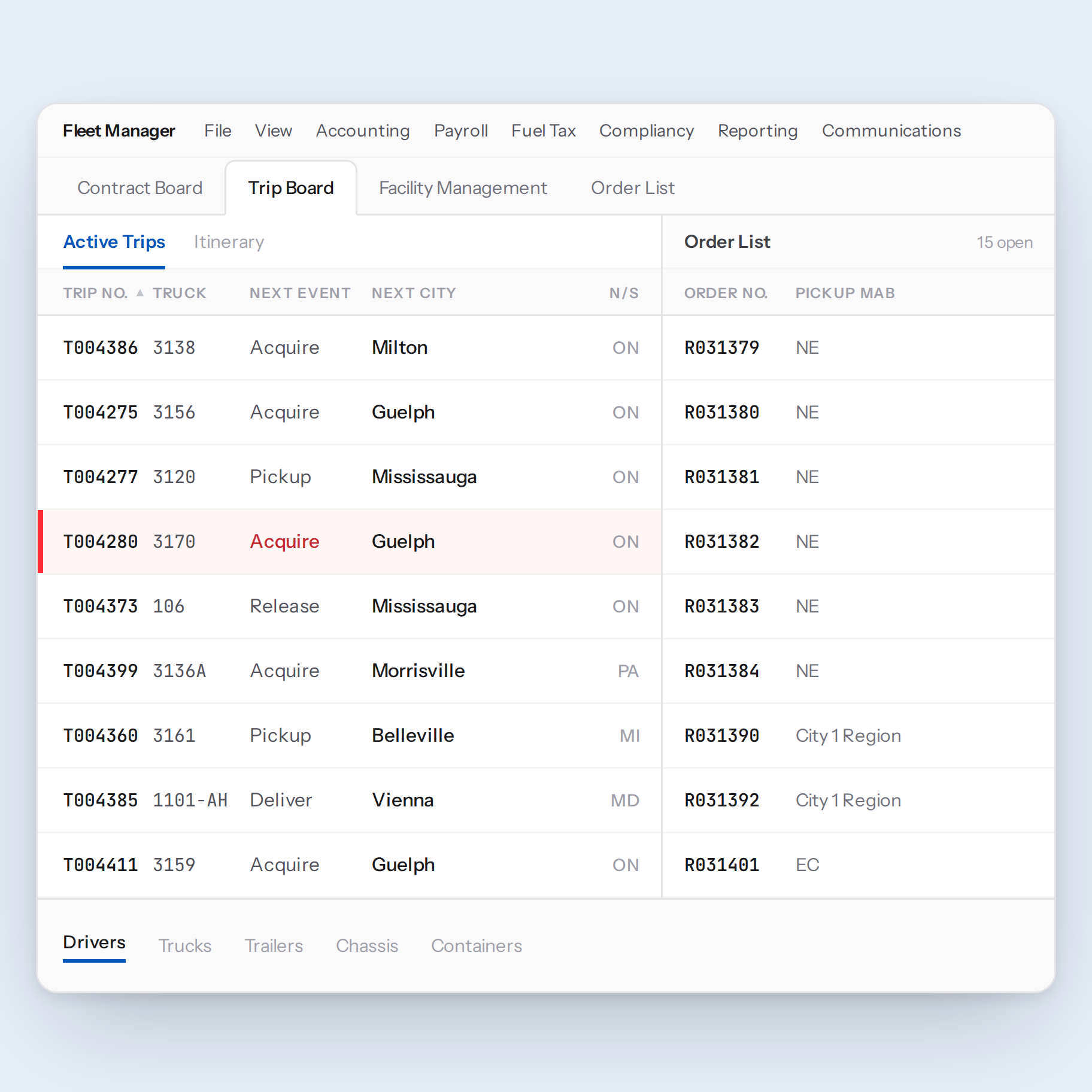This screenshot has width=1092, height=1092.
Task: Select order R031380
Action: coord(859,412)
